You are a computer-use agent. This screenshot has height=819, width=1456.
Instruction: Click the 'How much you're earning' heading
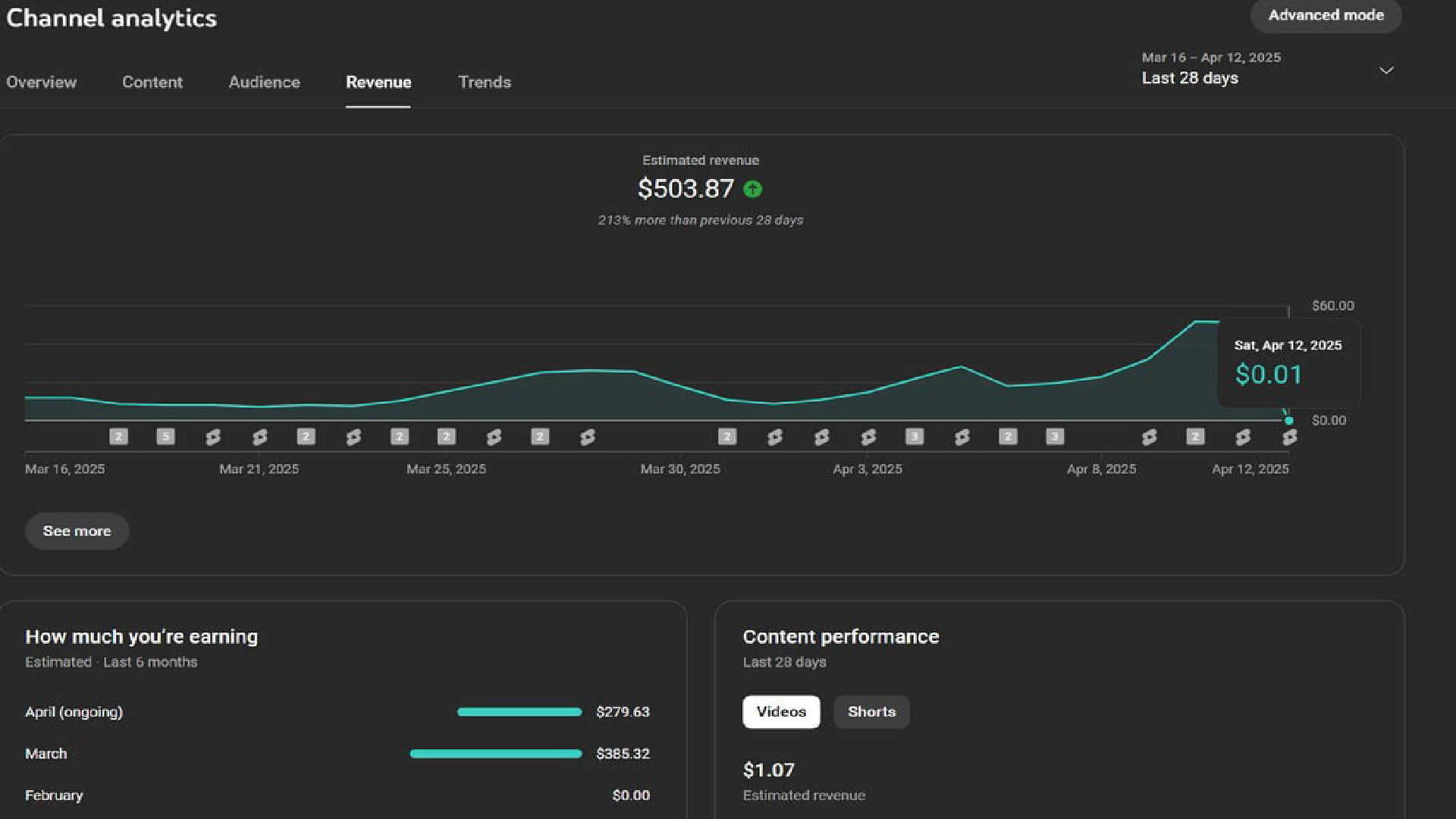point(142,637)
